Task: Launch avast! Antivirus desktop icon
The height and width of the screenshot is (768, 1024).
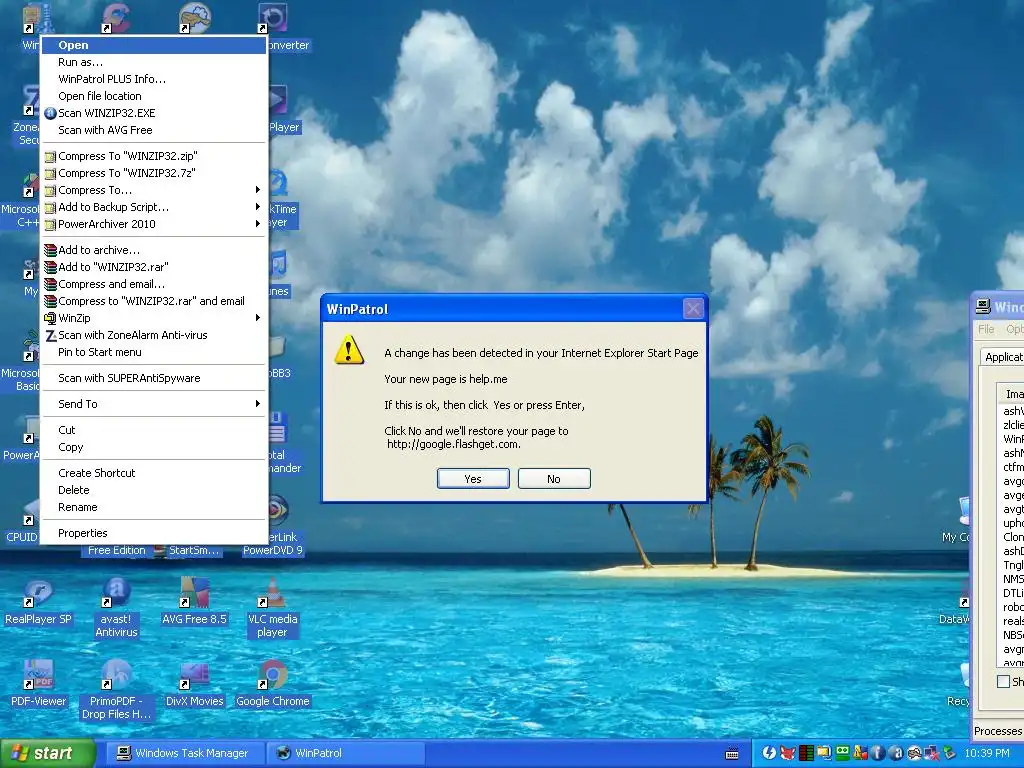Action: pos(116,606)
